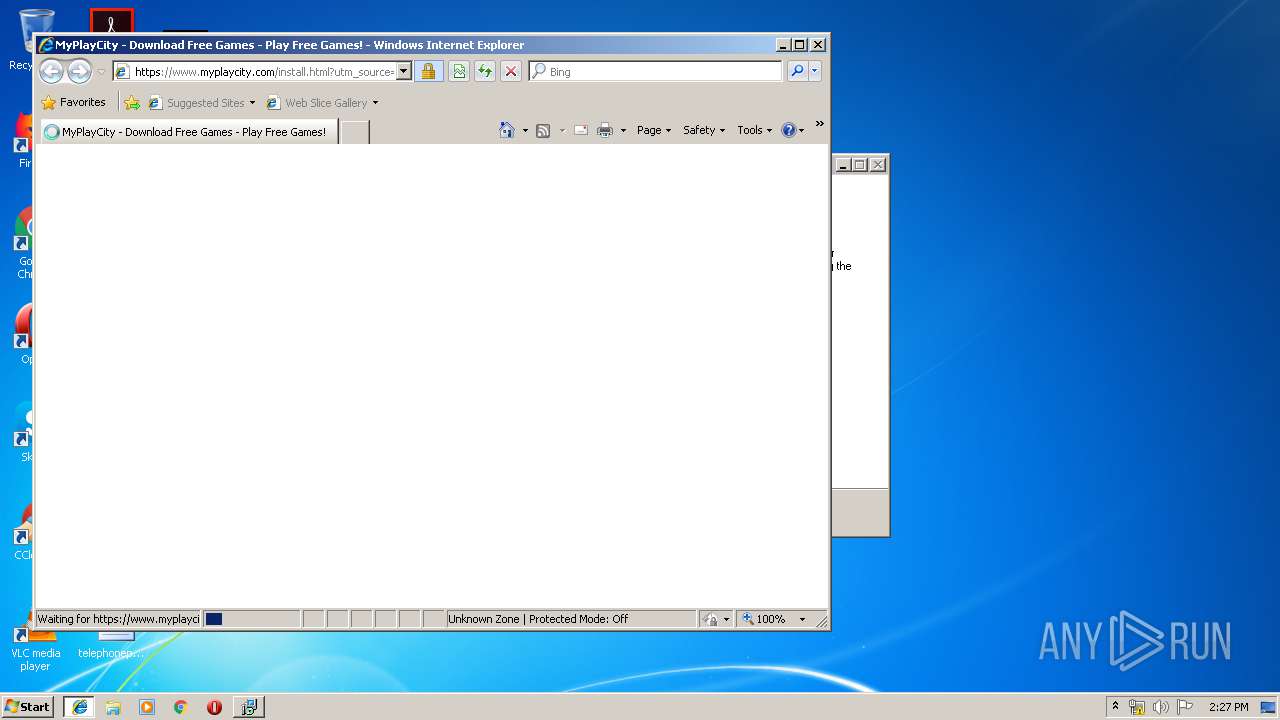Go forward with the Forward arrow button

click(80, 71)
